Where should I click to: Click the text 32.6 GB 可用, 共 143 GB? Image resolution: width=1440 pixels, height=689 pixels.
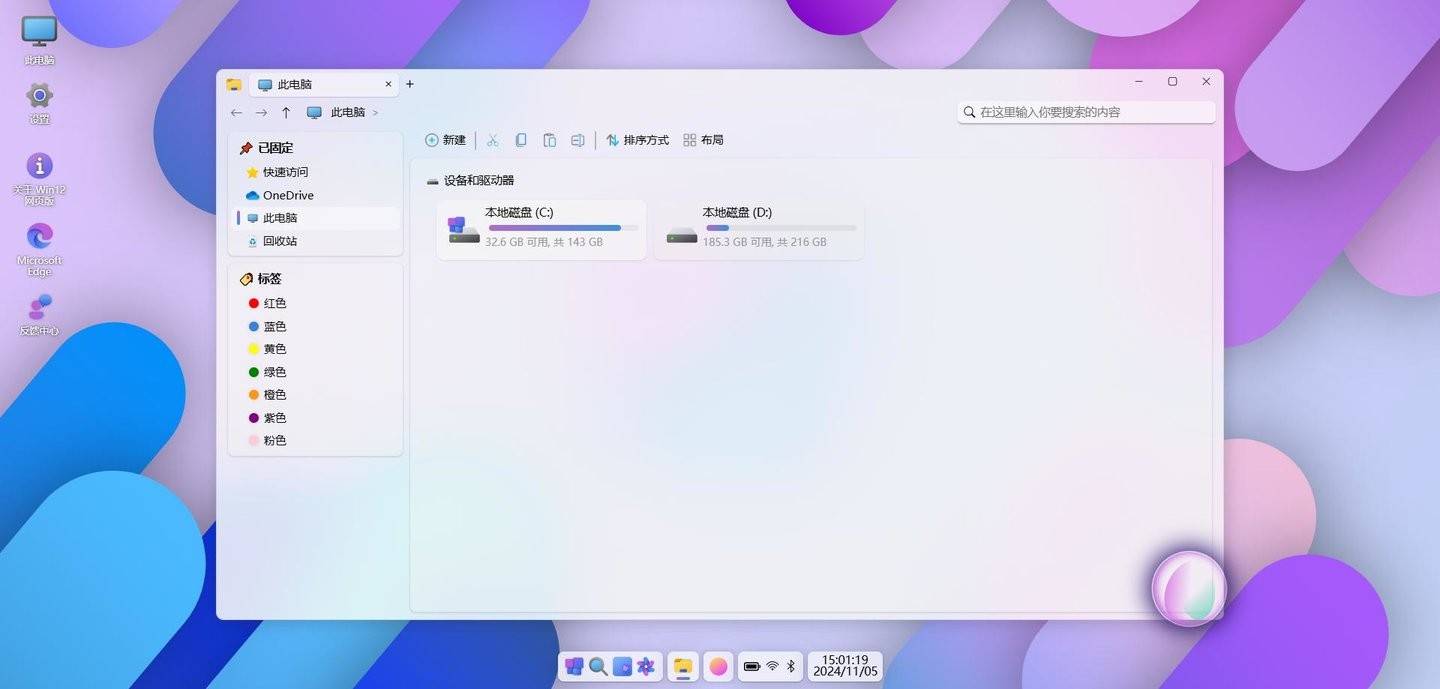(544, 242)
